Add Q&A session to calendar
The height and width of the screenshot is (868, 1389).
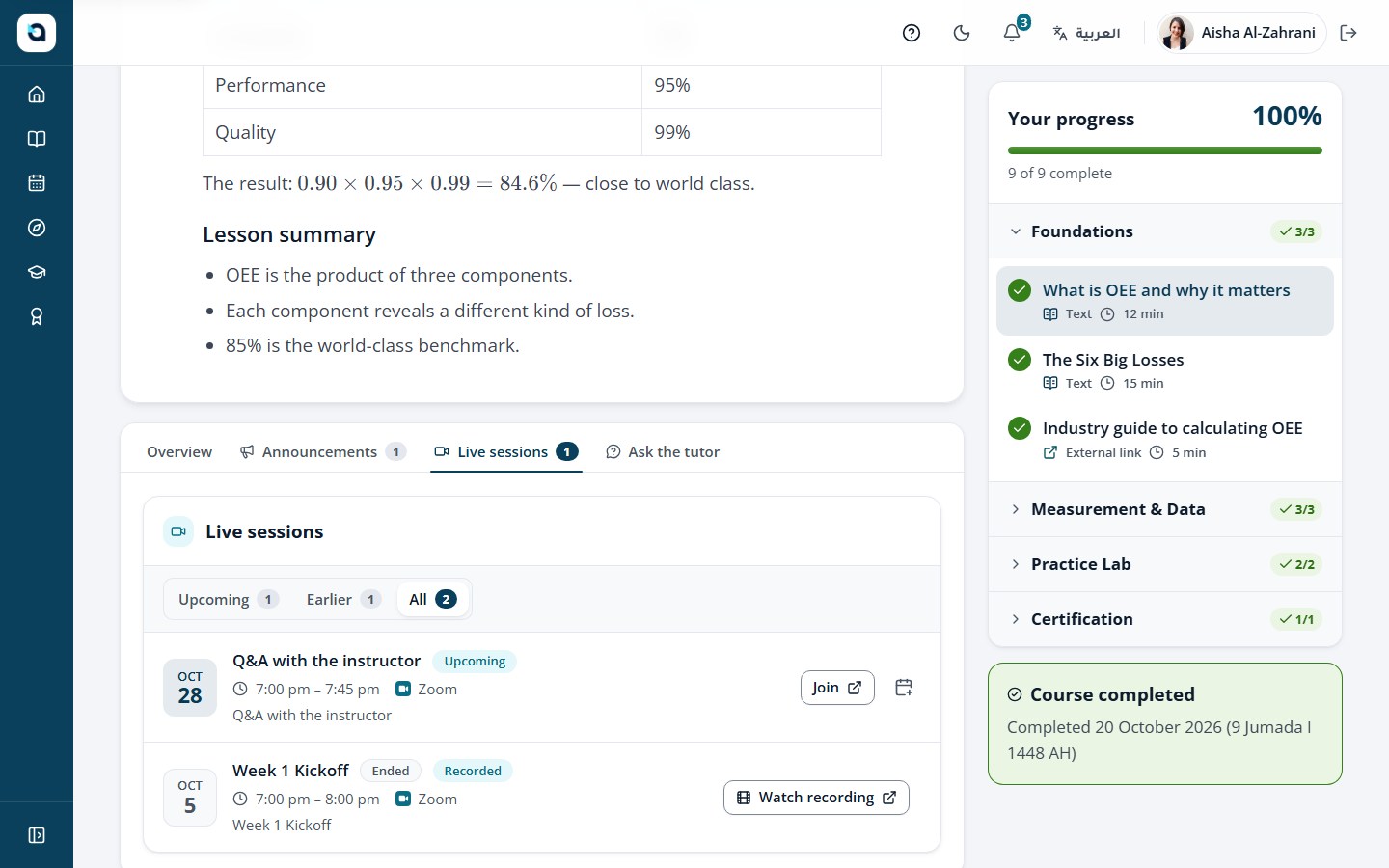click(904, 688)
